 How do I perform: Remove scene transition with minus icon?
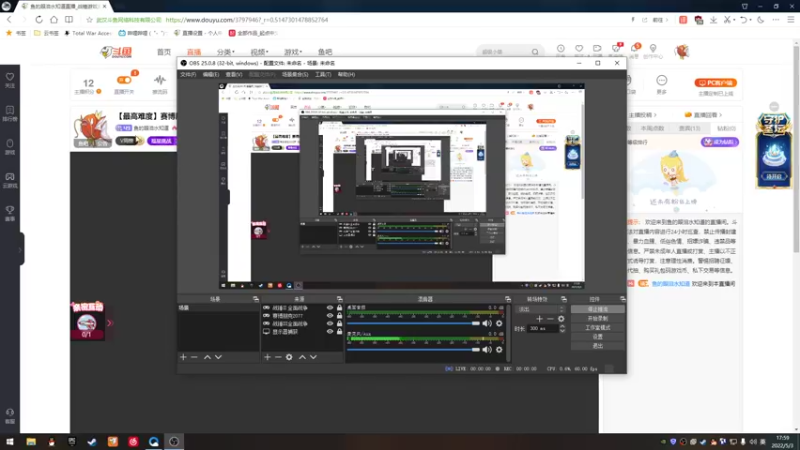[x=550, y=319]
